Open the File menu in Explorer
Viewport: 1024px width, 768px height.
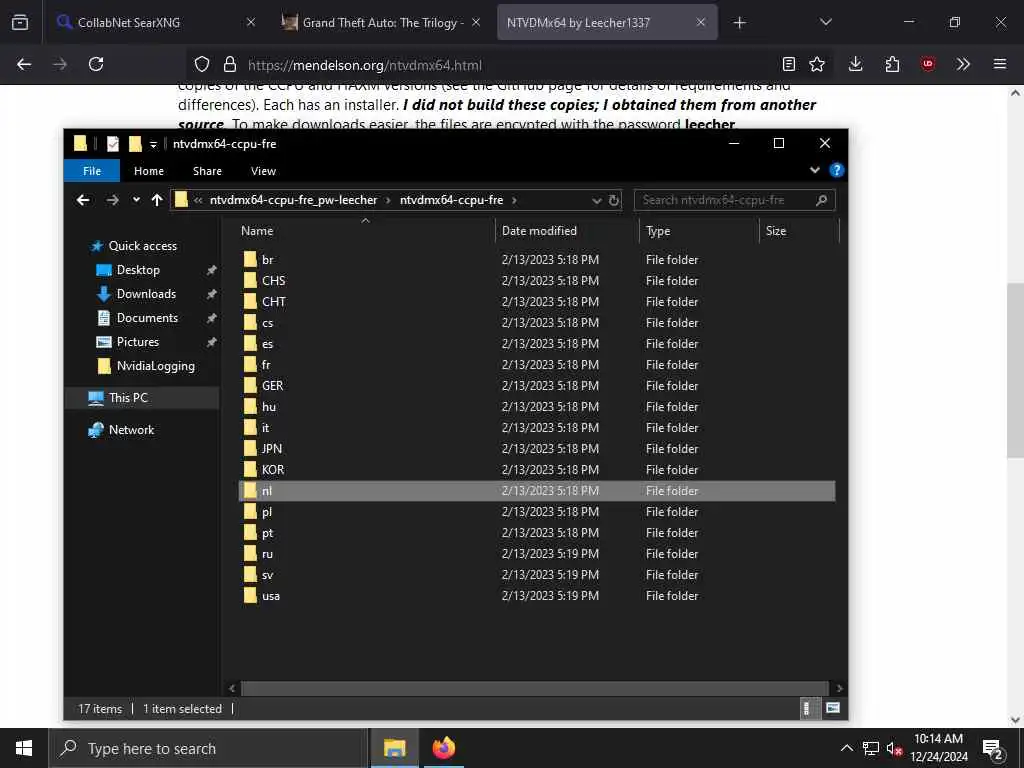click(92, 171)
